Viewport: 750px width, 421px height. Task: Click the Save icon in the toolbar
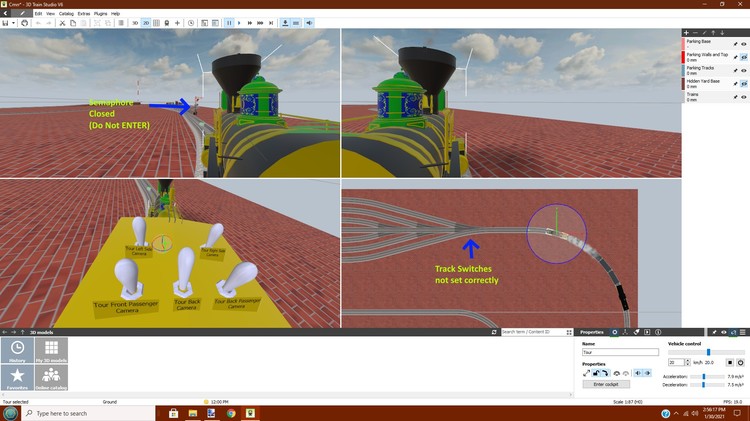click(5, 23)
